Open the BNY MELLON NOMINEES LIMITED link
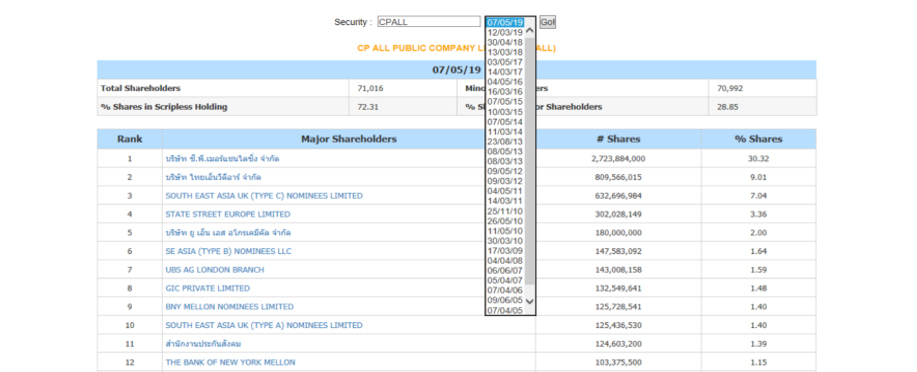917x372 pixels. pos(229,307)
